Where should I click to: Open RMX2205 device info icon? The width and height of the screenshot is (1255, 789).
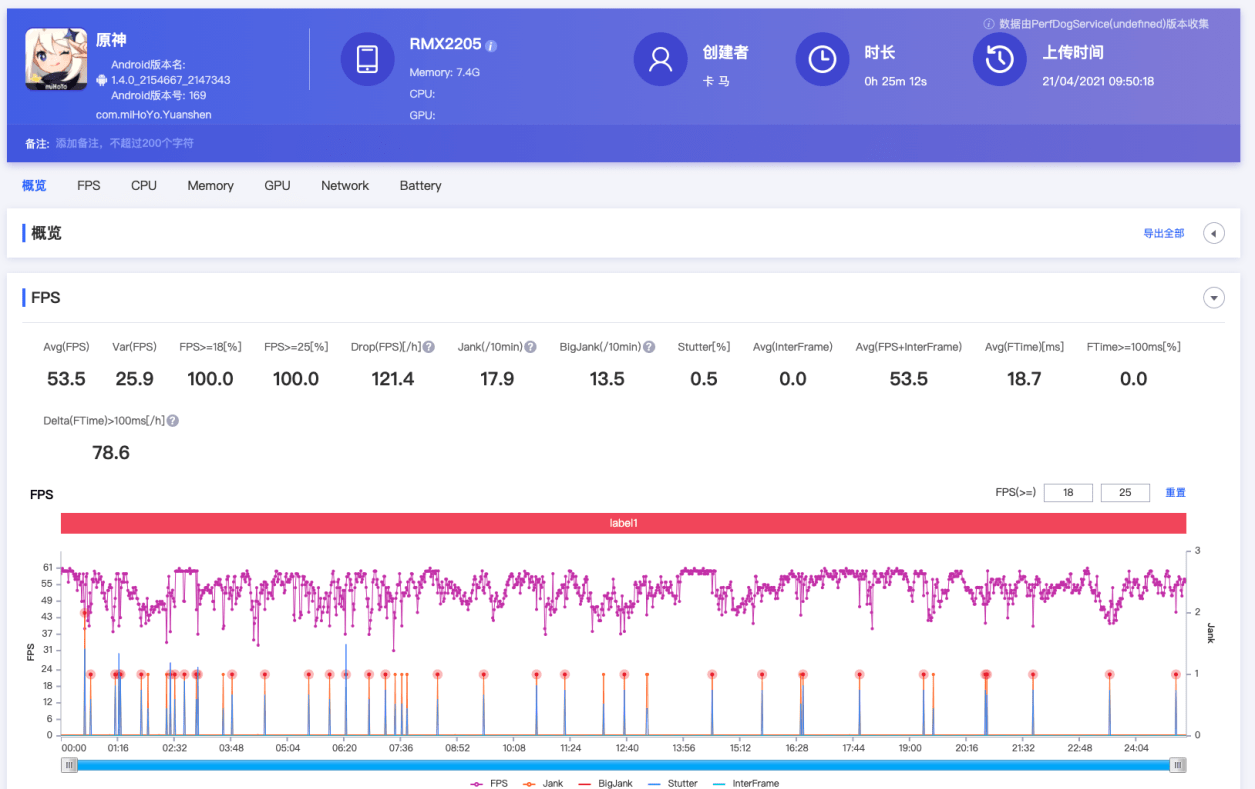pyautogui.click(x=491, y=46)
